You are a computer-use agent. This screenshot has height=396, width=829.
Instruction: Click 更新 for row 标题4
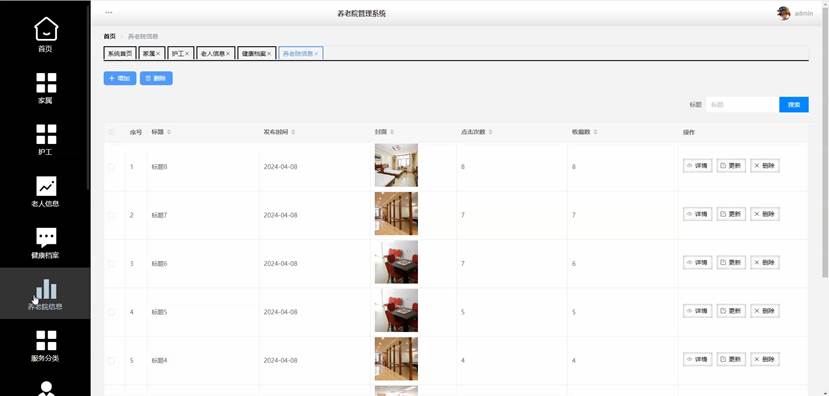point(731,360)
